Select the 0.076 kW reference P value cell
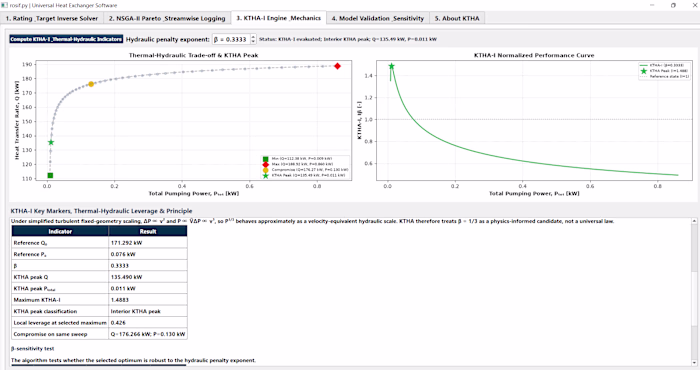700x370 pixels. coord(148,254)
